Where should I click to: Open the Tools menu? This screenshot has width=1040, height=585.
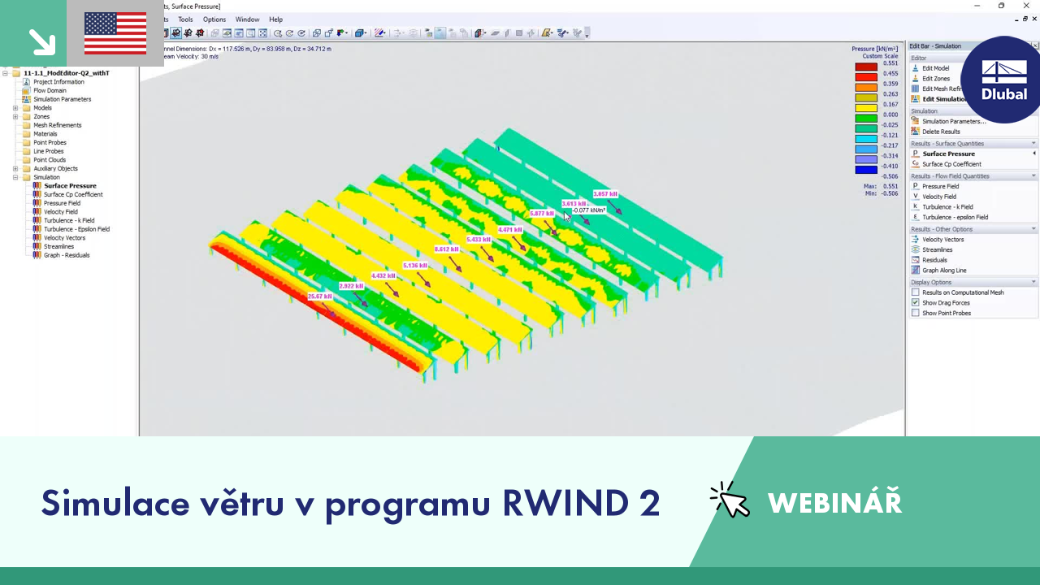[186, 20]
